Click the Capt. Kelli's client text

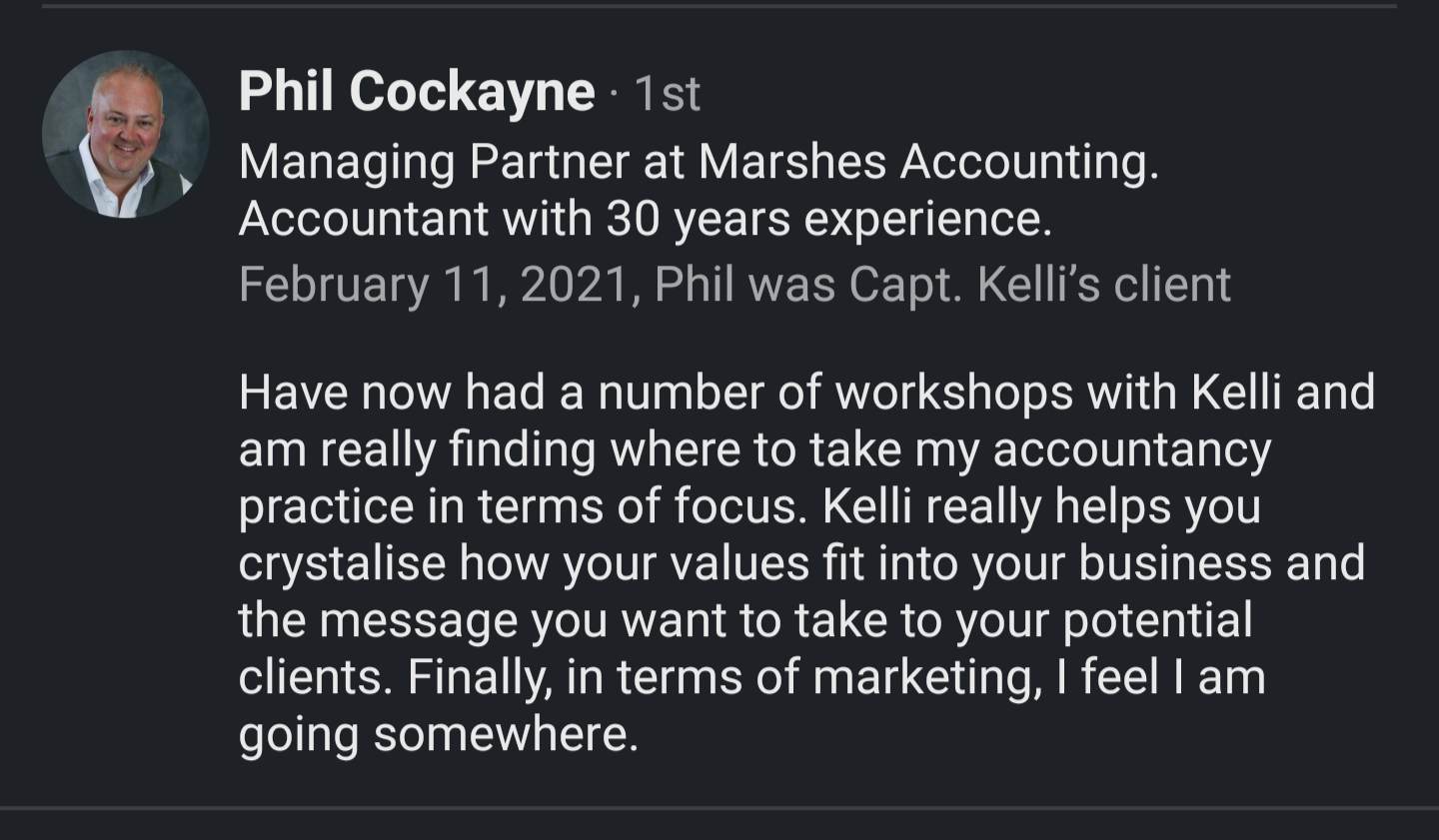coord(1039,285)
